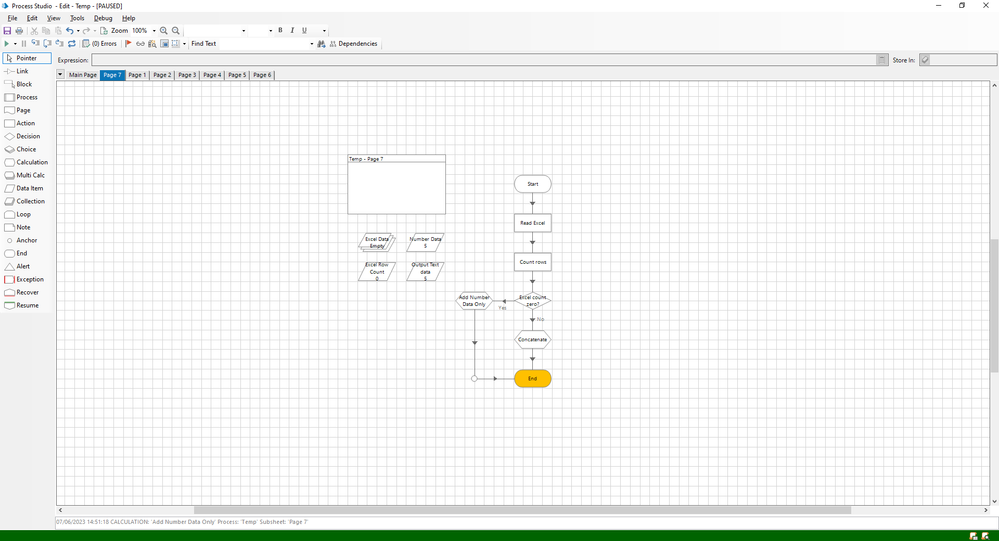
Task: Click the Find binoculars icon beside search box
Action: pos(321,44)
